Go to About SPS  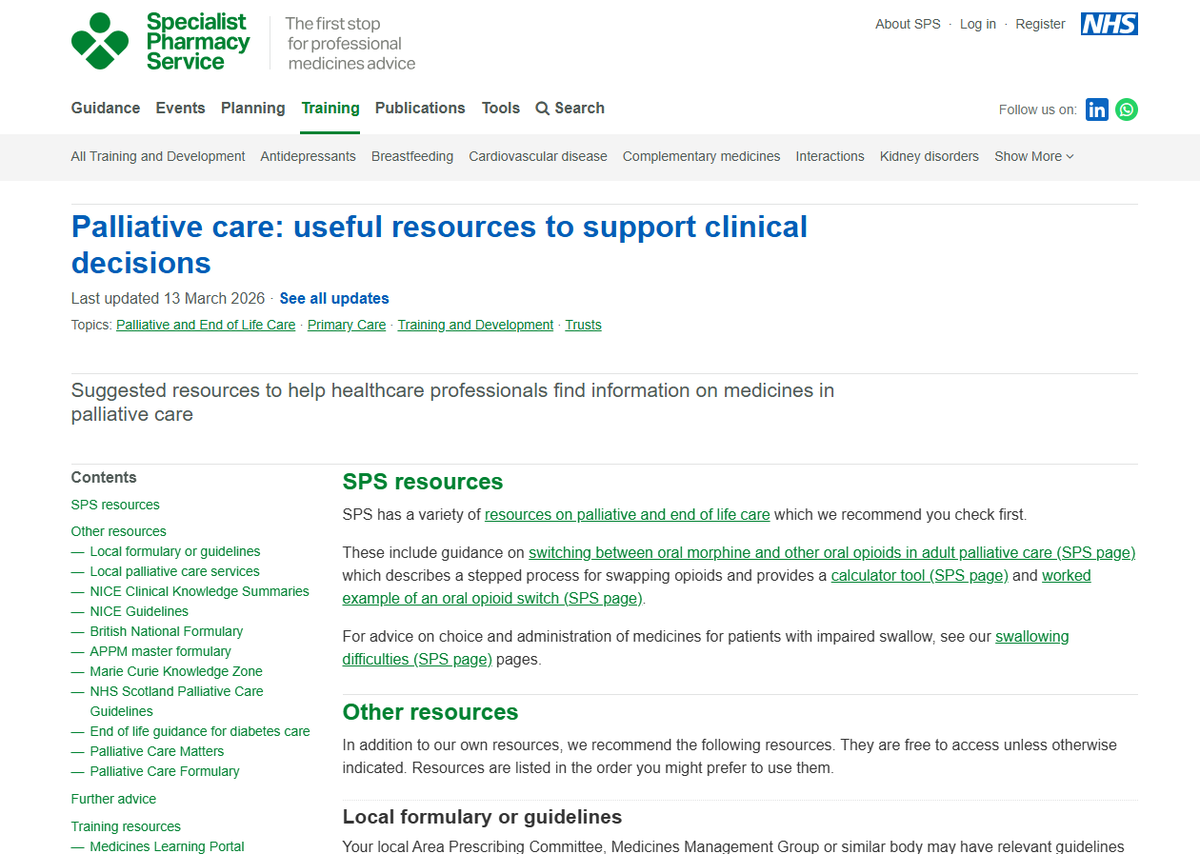point(908,24)
